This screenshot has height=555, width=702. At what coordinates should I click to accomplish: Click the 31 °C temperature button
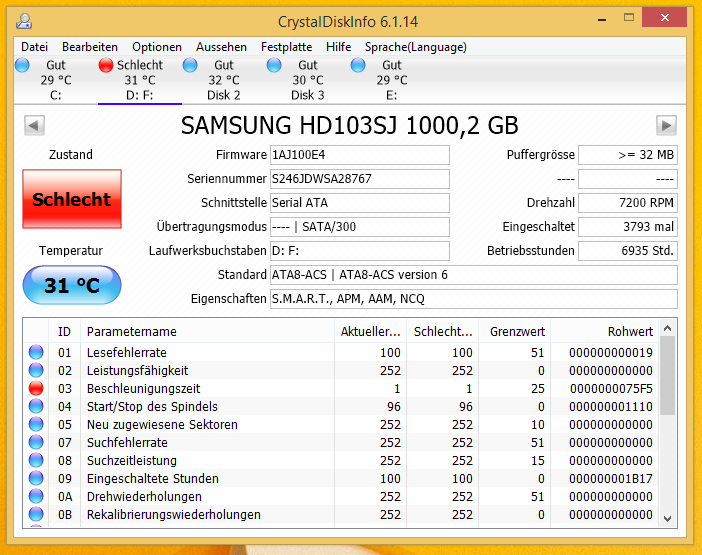pos(72,285)
